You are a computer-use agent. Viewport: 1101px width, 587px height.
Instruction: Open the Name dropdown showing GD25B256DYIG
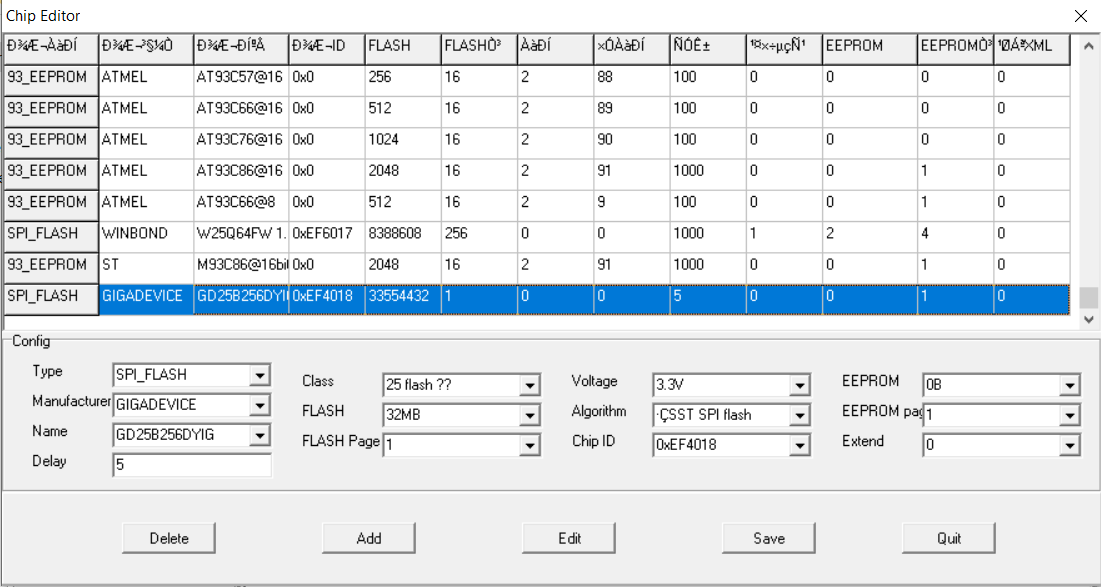pyautogui.click(x=260, y=435)
